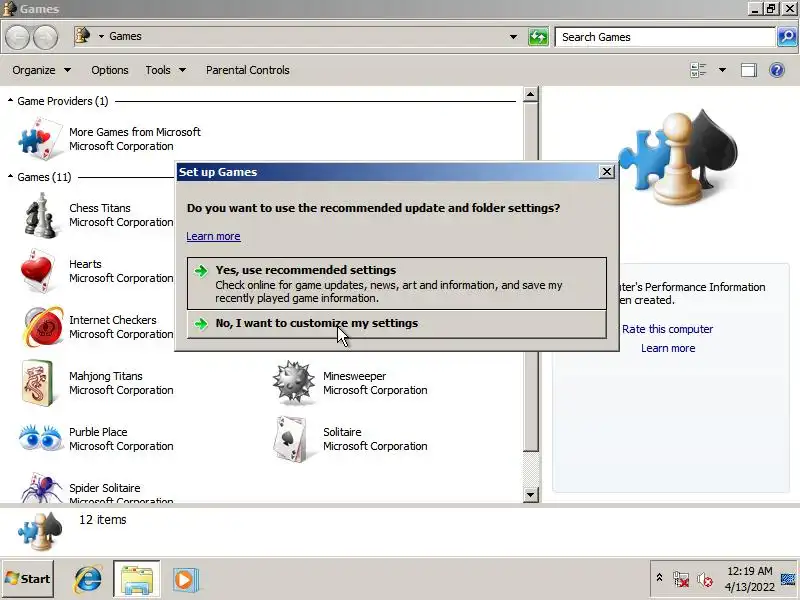The width and height of the screenshot is (800, 600).
Task: Click the green Refresh button
Action: pyautogui.click(x=538, y=37)
